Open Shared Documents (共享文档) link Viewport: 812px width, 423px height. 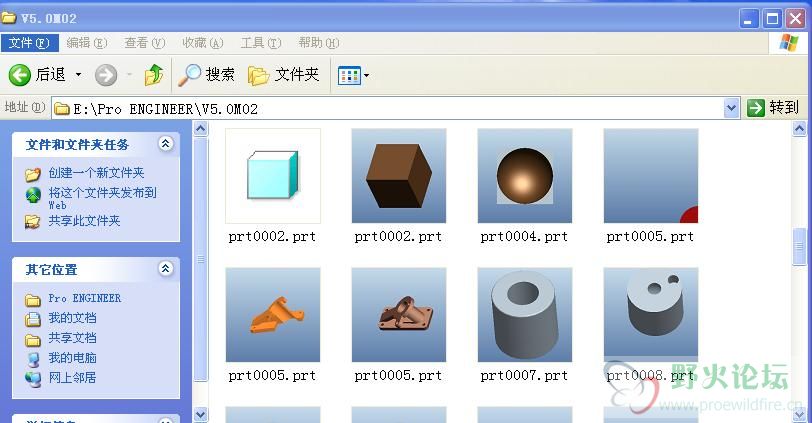pos(72,338)
